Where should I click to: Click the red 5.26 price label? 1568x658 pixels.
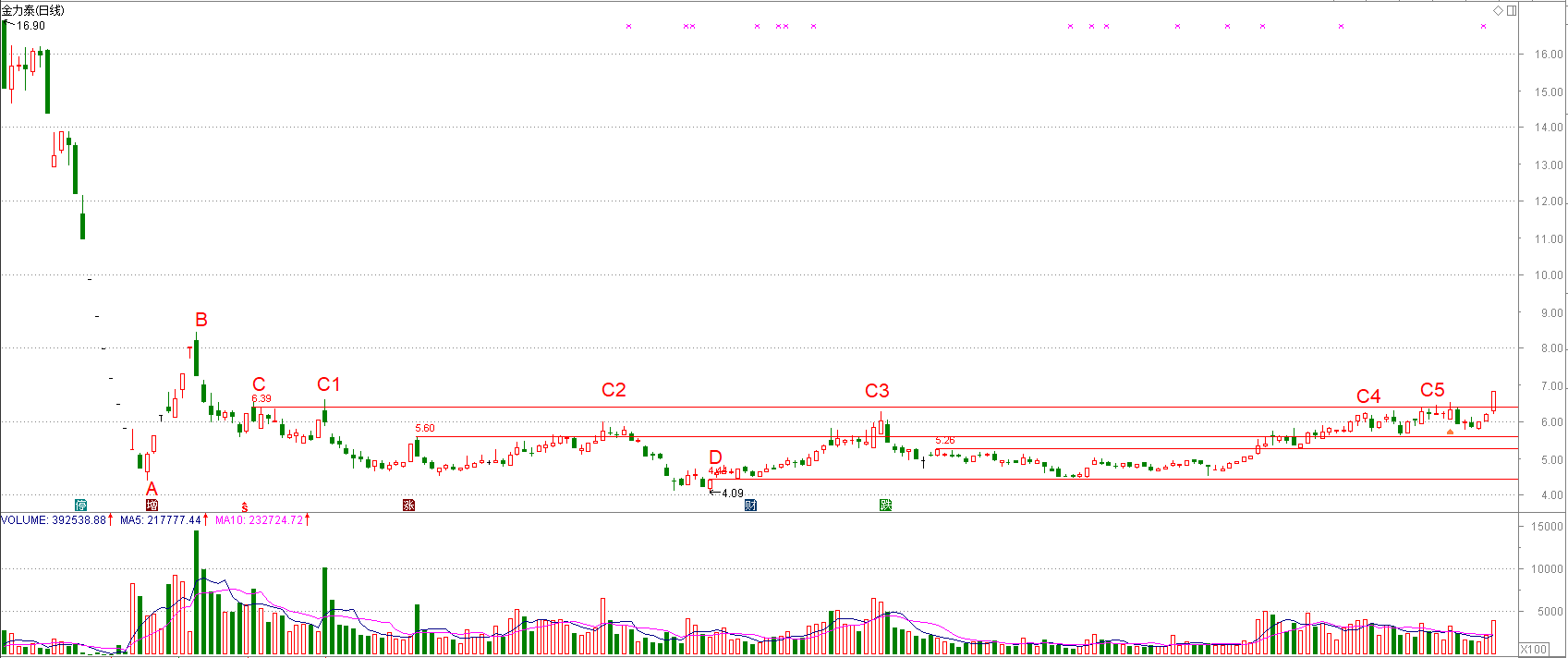[945, 441]
